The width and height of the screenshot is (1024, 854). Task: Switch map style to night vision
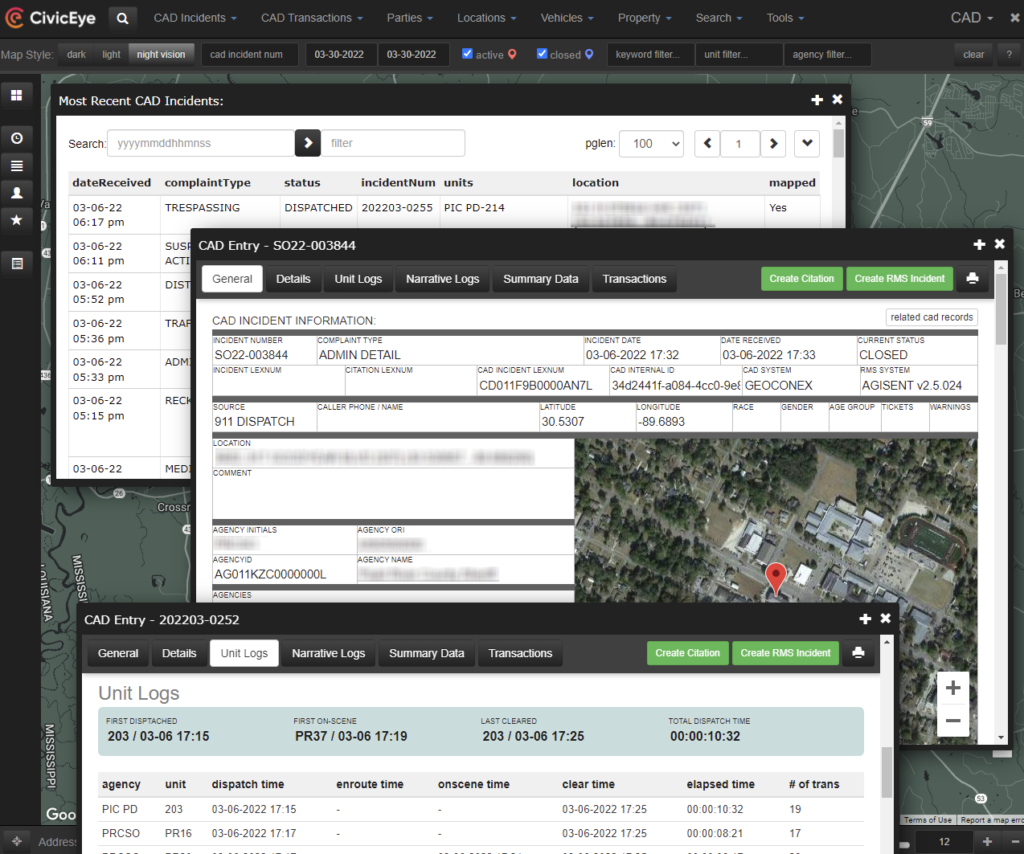point(161,54)
